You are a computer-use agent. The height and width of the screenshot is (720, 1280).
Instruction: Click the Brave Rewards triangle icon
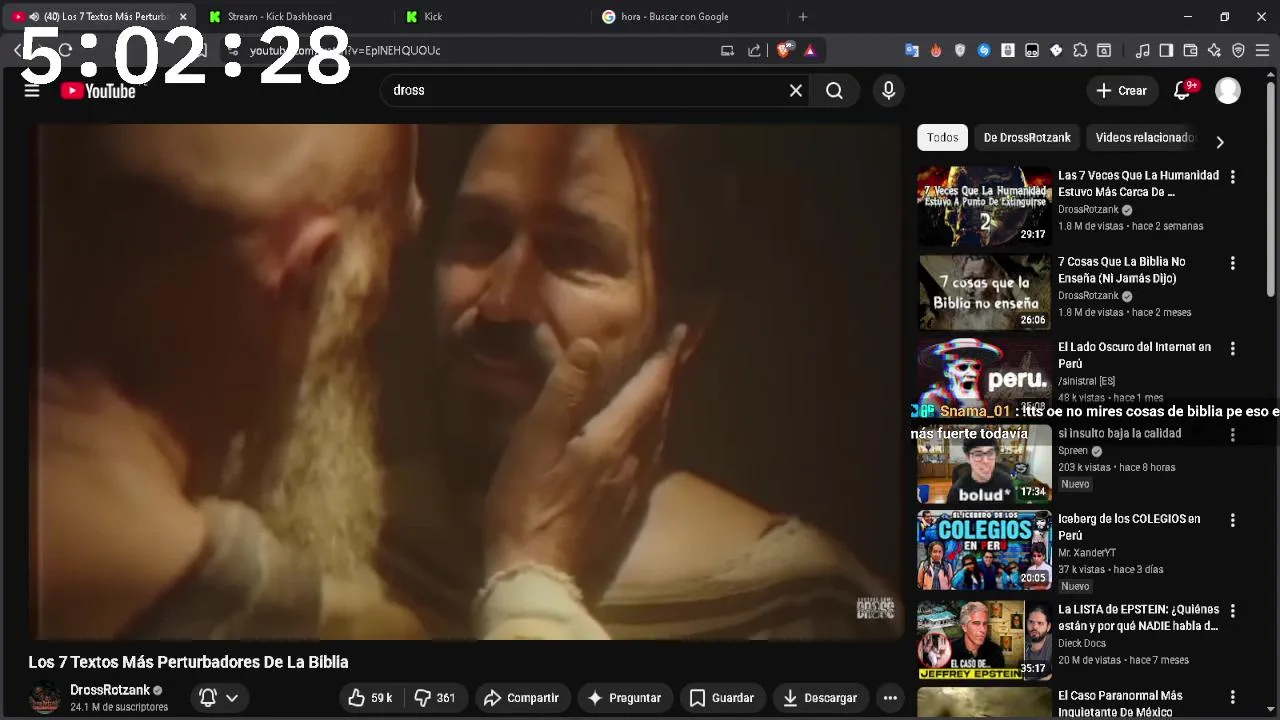[810, 50]
